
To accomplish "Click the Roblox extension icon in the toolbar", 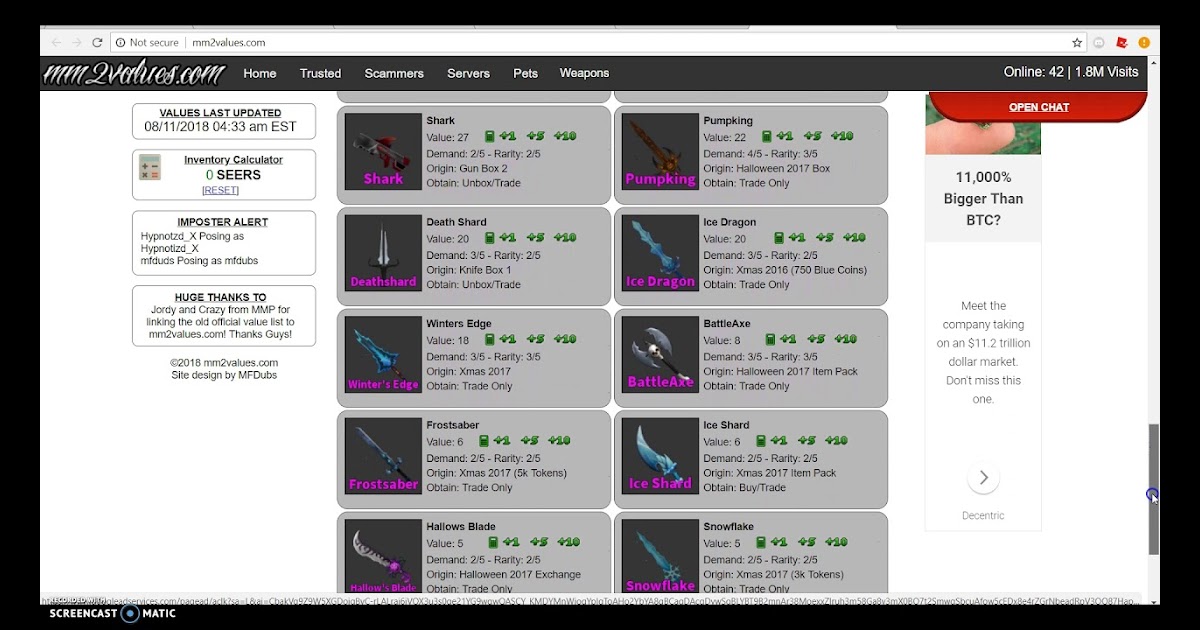I will click(x=1122, y=43).
